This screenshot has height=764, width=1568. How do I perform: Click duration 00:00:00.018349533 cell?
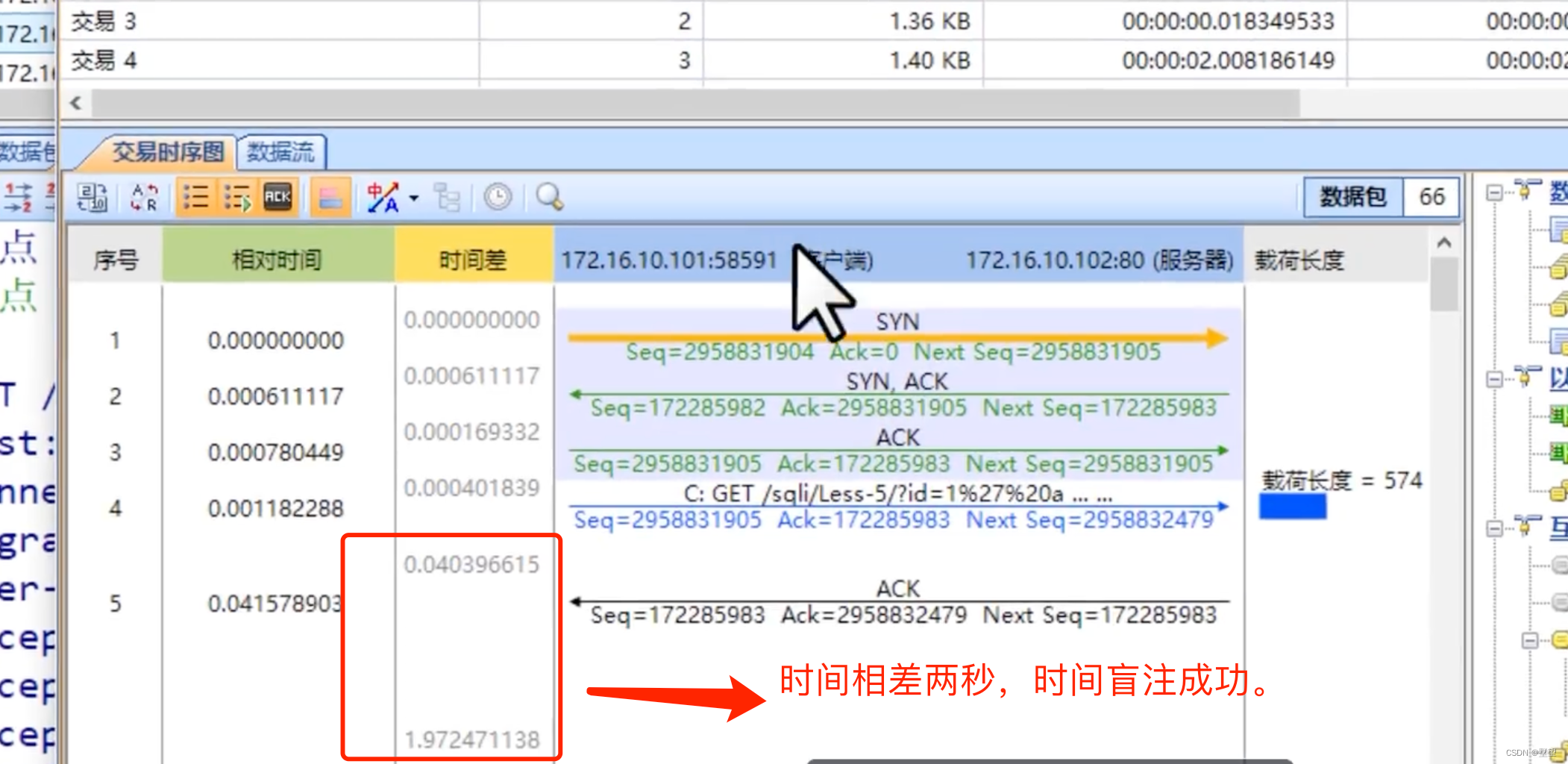pos(1229,22)
